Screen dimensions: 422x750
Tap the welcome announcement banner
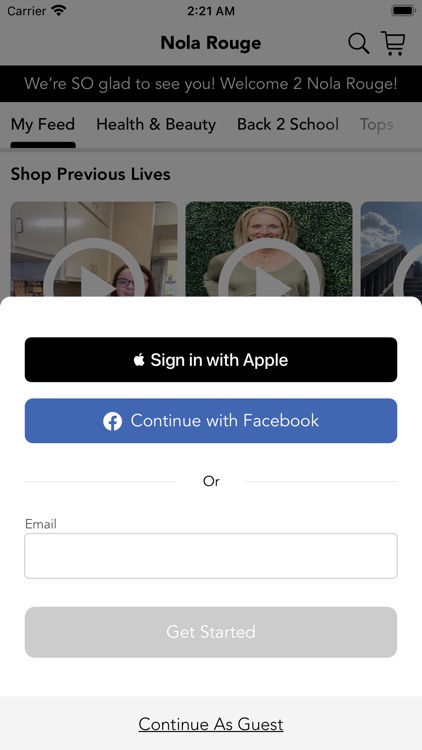click(211, 84)
